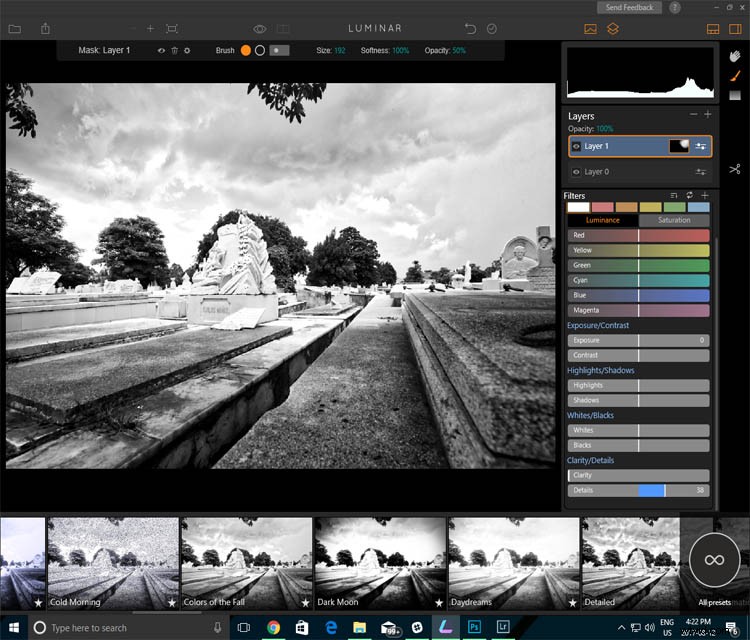Viewport: 750px width, 640px height.
Task: Apply the Daydreams preset
Action: pos(514,563)
